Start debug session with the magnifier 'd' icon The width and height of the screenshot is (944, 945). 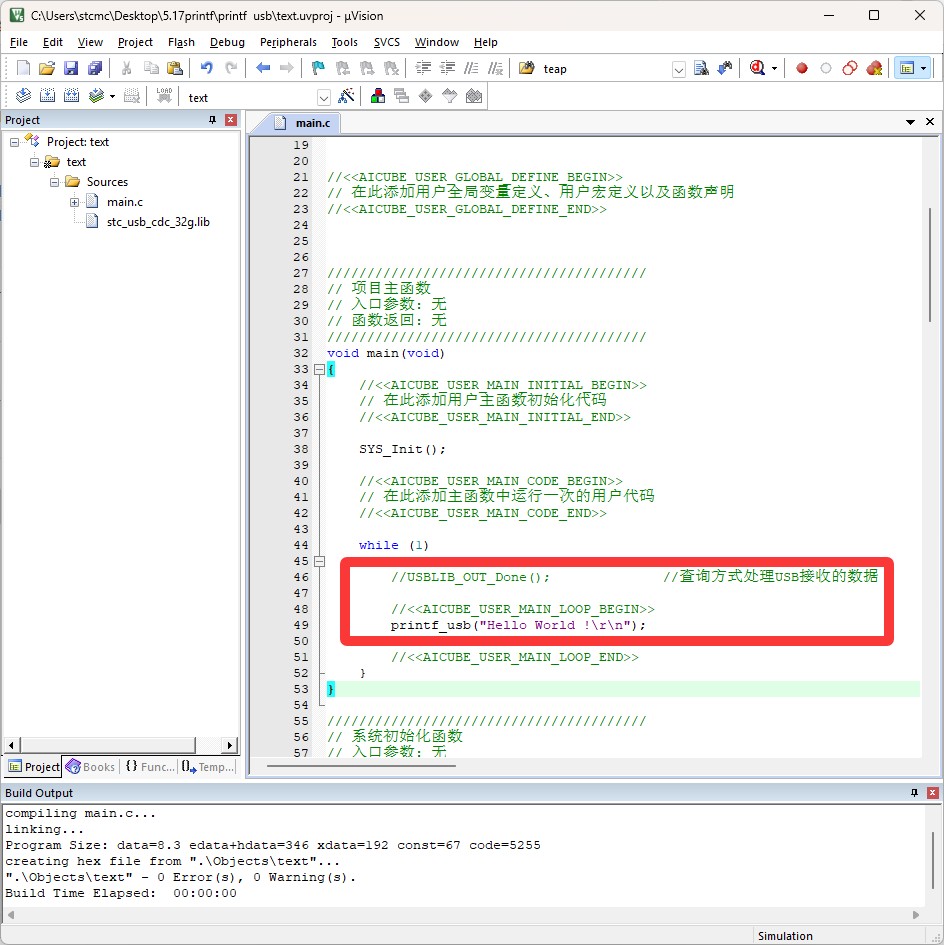pos(757,68)
